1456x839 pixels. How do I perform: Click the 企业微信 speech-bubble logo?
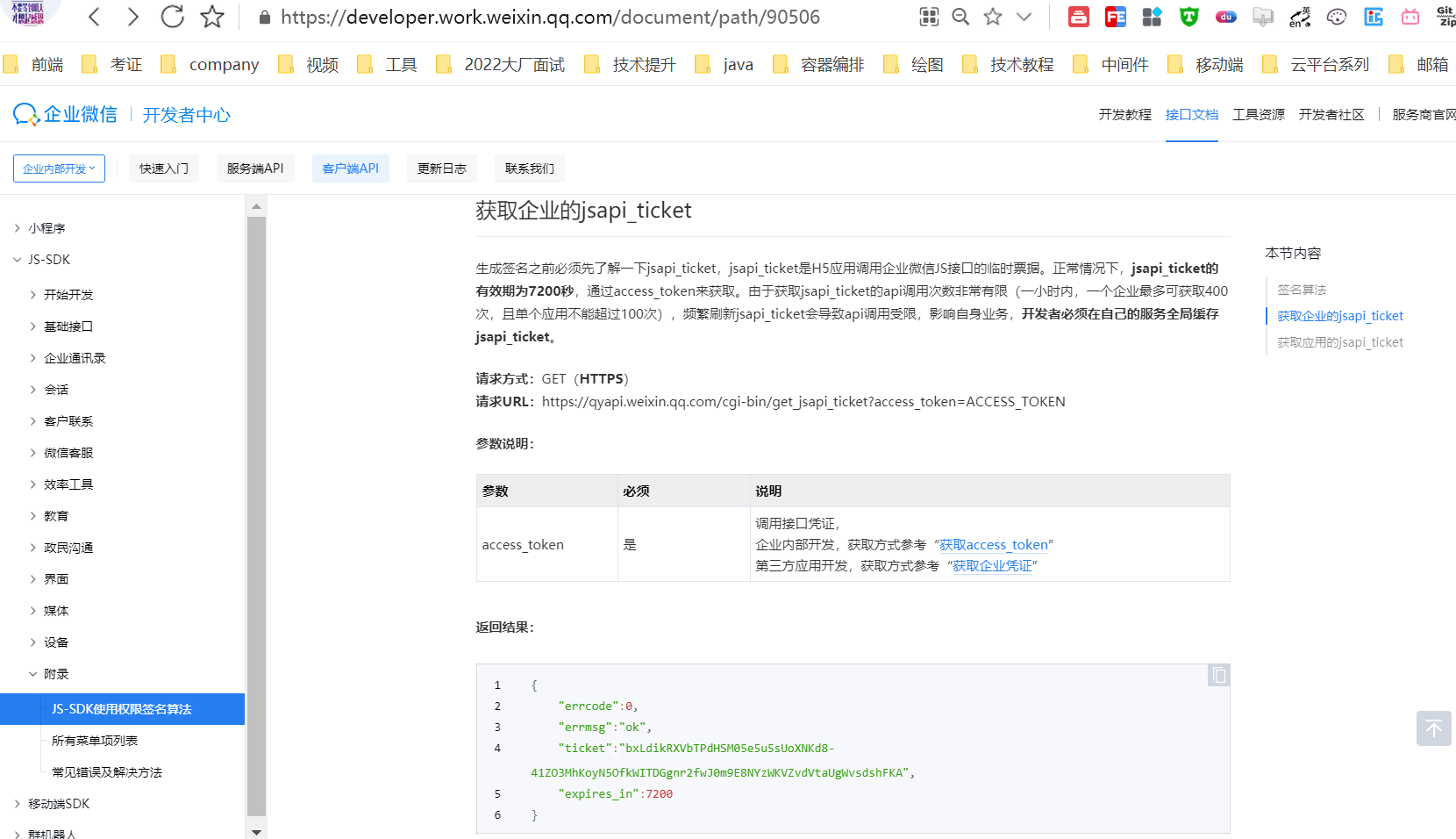(25, 114)
